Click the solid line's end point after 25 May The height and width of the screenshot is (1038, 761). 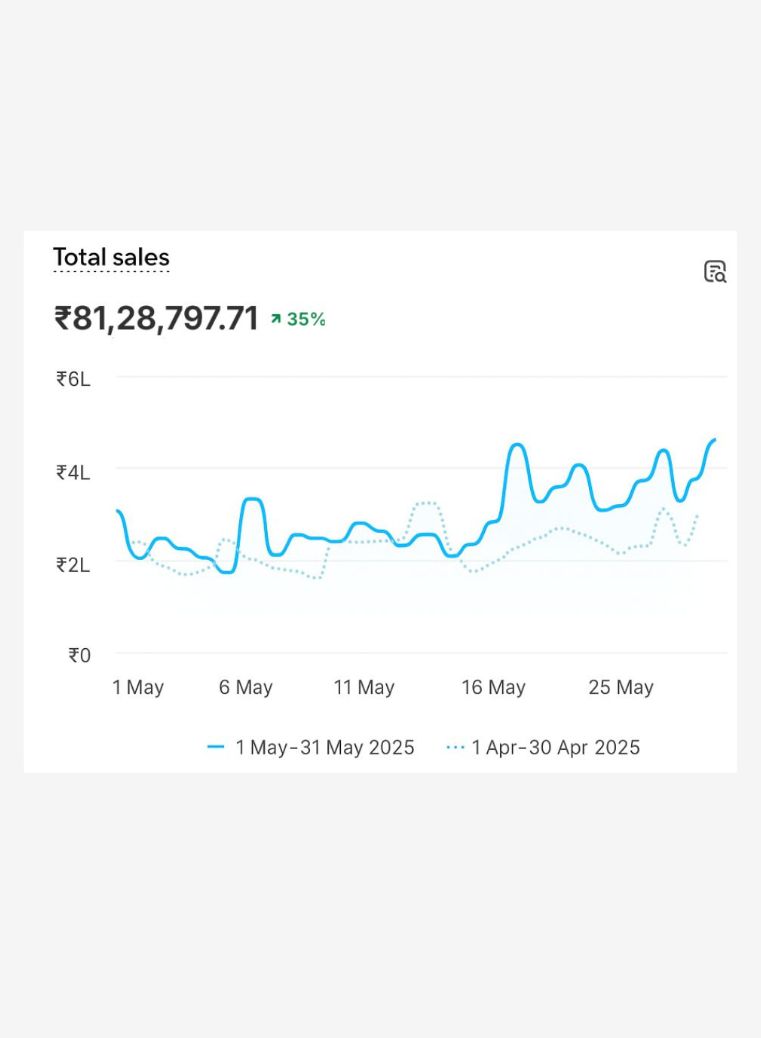tap(714, 440)
